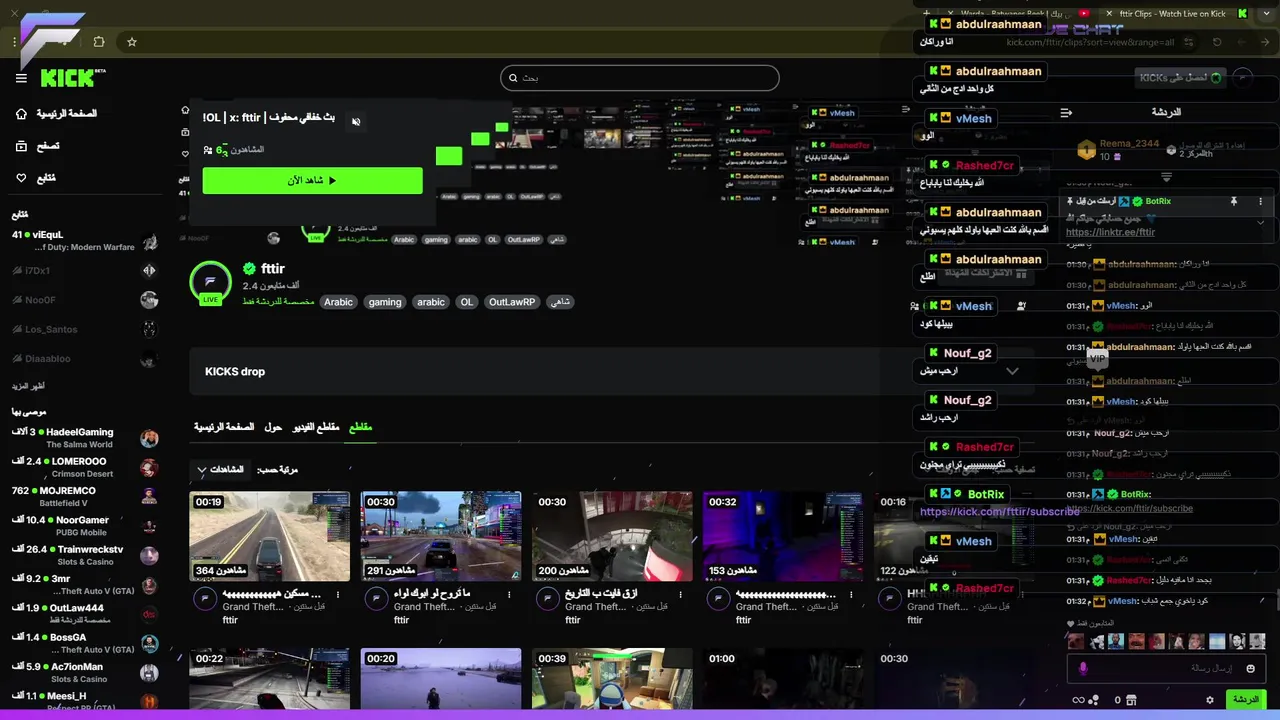
Task: Click the search box (بحث)
Action: [x=640, y=78]
